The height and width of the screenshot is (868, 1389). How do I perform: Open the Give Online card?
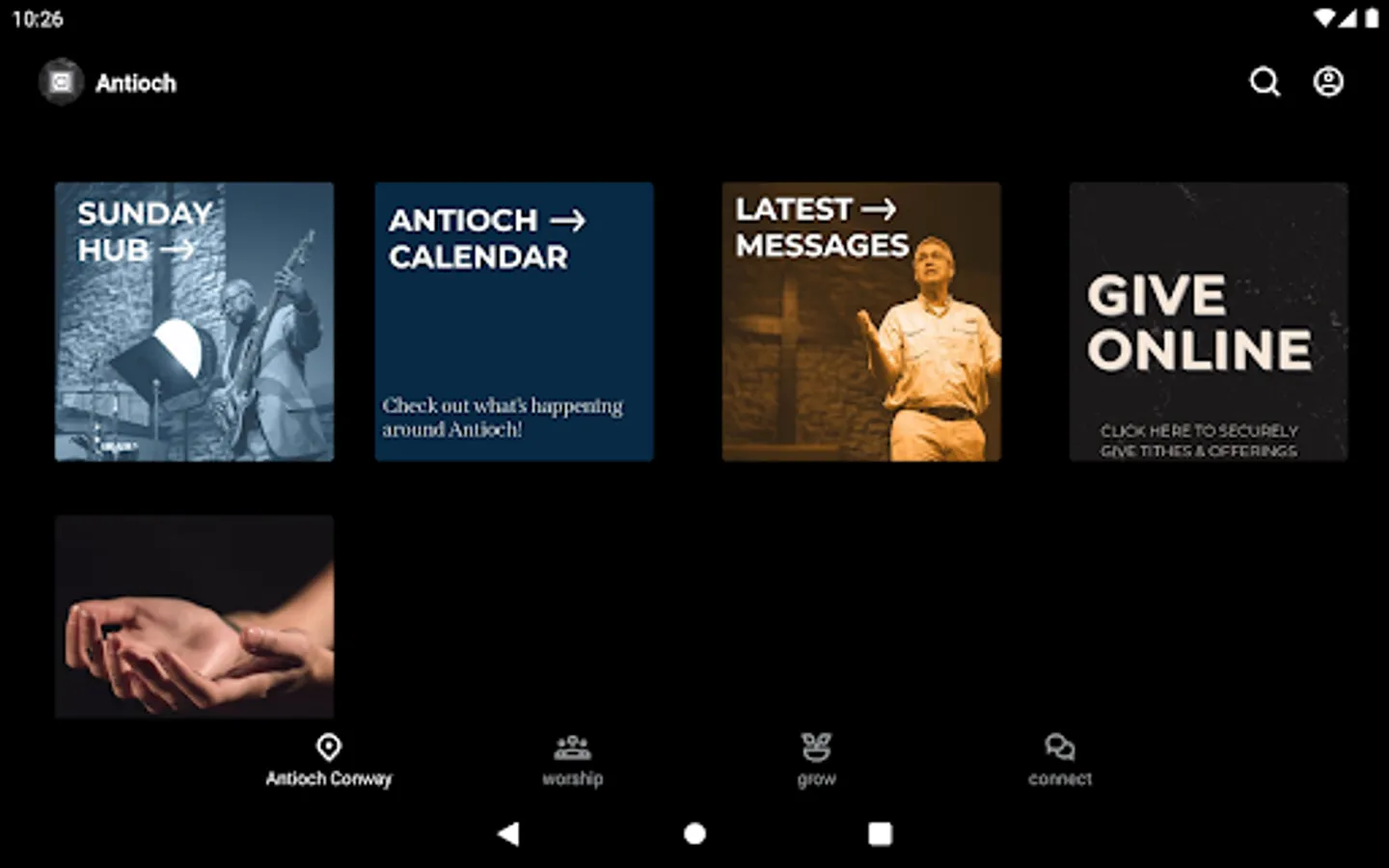click(x=1209, y=321)
